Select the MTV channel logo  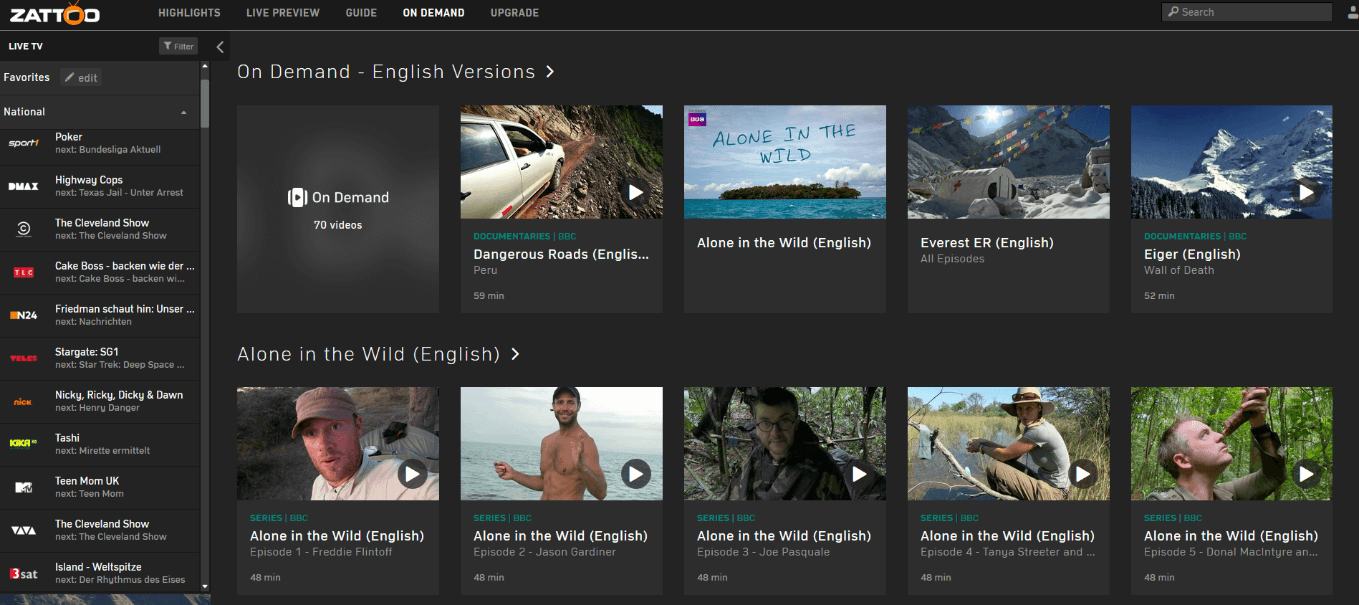coord(24,487)
